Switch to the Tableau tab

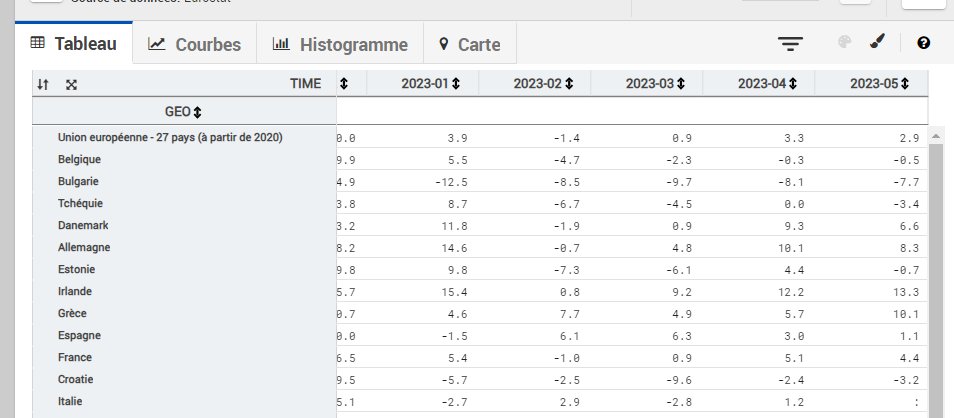pyautogui.click(x=74, y=44)
